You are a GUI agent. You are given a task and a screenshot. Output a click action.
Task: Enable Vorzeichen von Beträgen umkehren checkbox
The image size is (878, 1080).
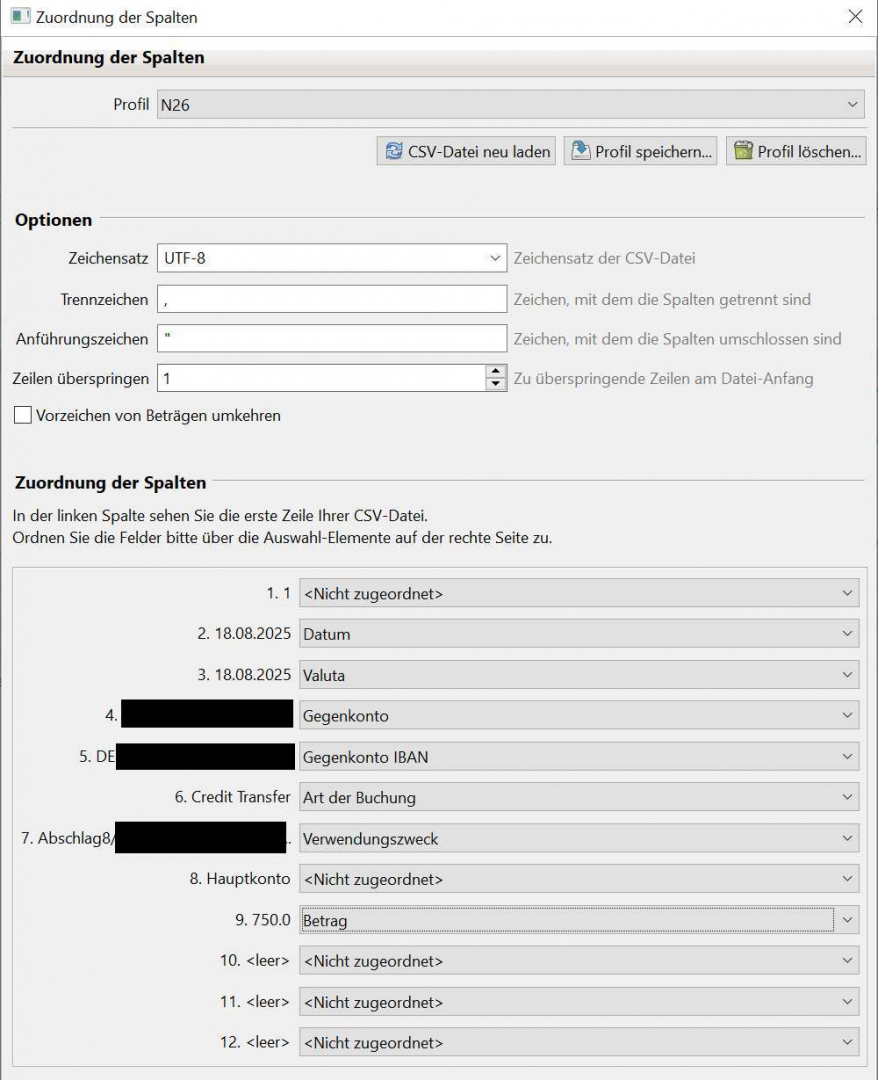23,415
